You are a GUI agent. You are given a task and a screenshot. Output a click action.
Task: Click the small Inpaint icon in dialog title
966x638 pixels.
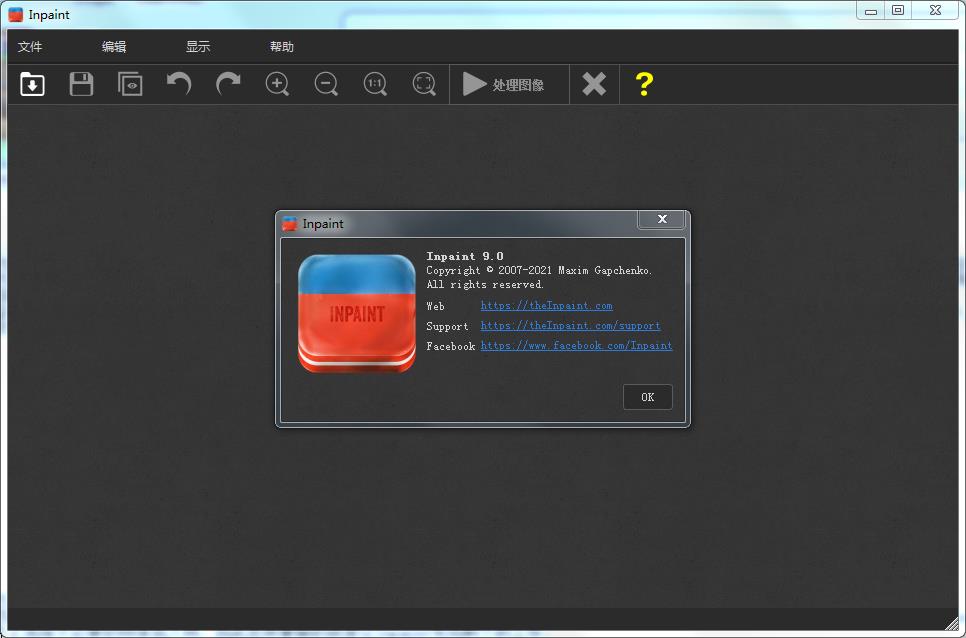click(x=290, y=224)
